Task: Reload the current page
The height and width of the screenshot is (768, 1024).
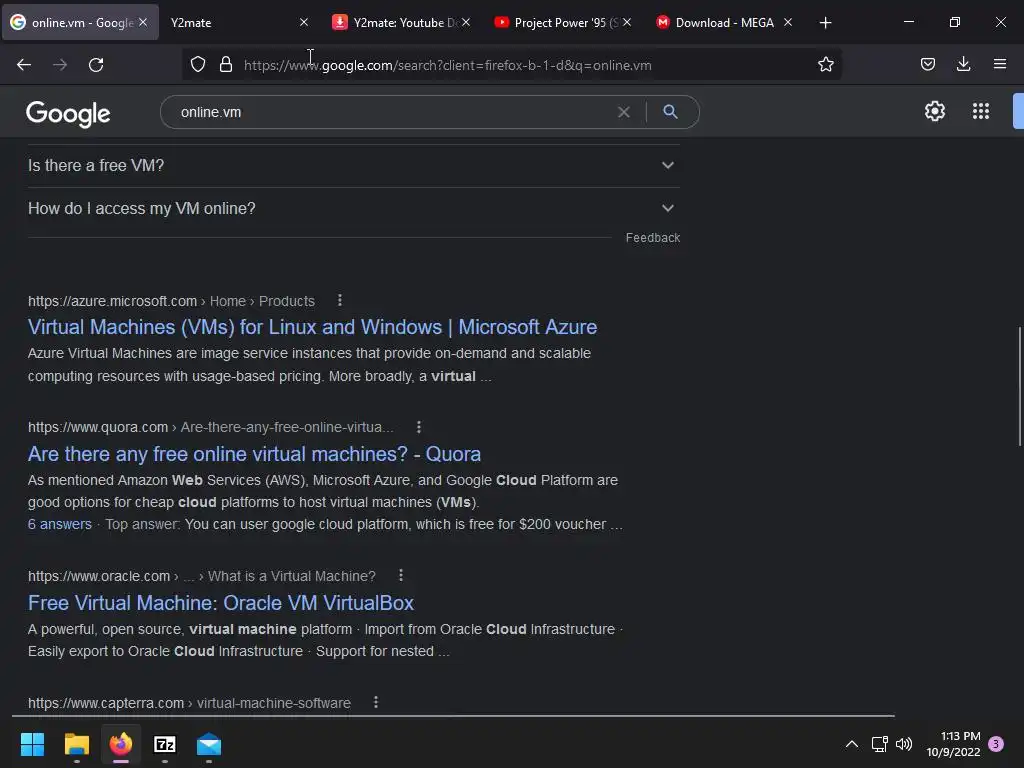Action: (96, 65)
